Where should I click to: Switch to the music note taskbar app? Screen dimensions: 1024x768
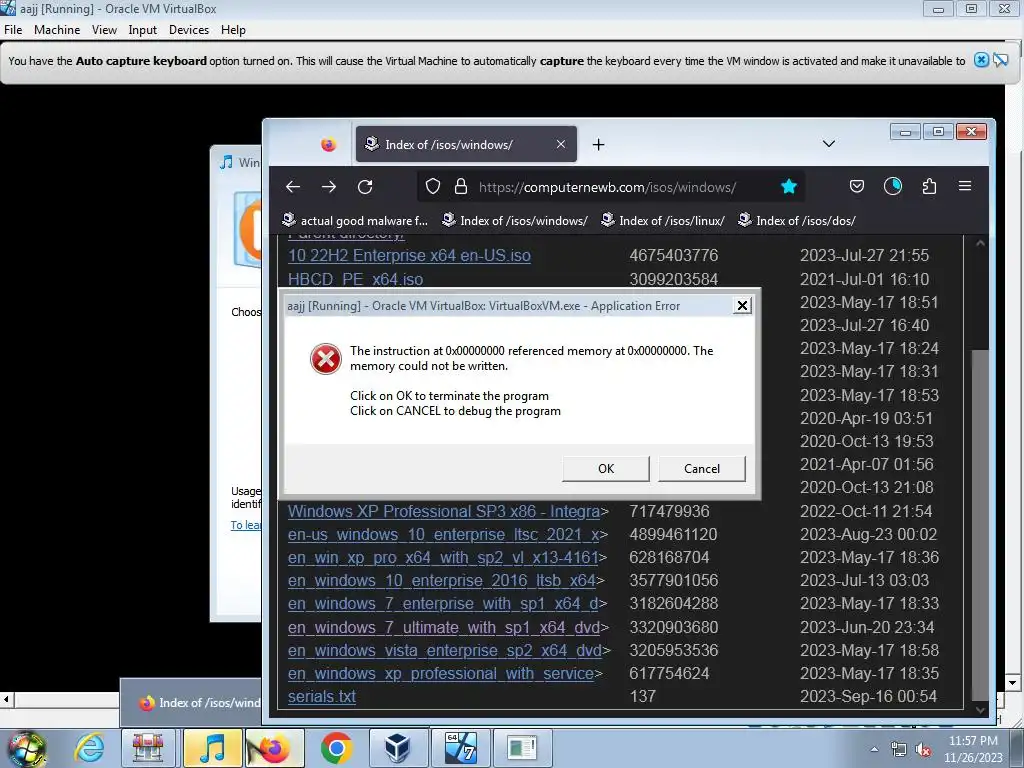[212, 748]
